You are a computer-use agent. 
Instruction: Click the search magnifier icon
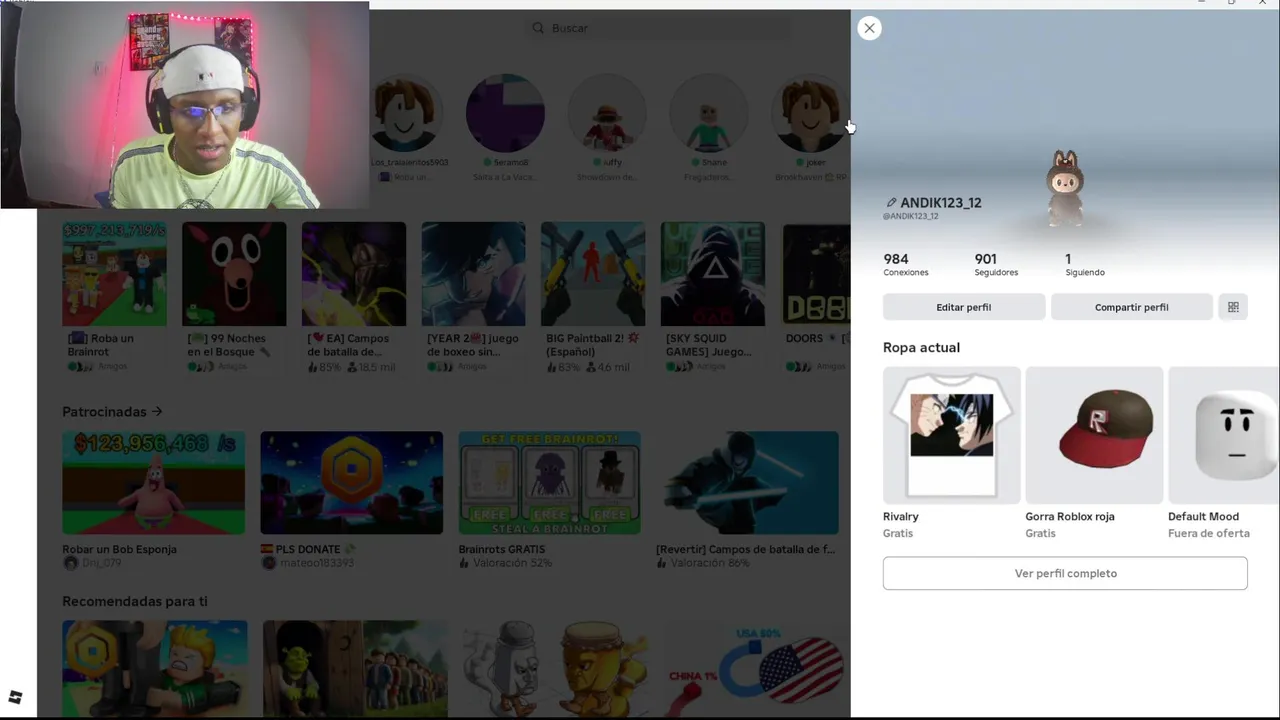click(538, 28)
